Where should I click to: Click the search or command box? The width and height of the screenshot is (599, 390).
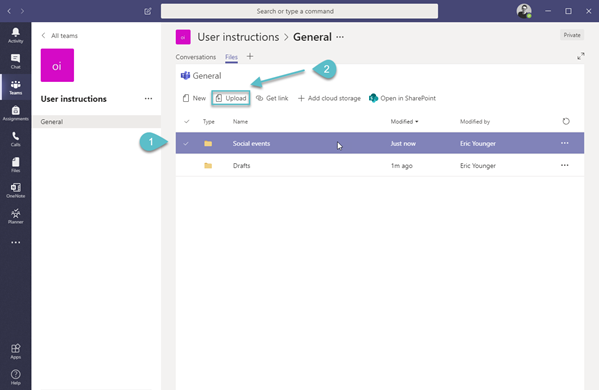point(299,11)
